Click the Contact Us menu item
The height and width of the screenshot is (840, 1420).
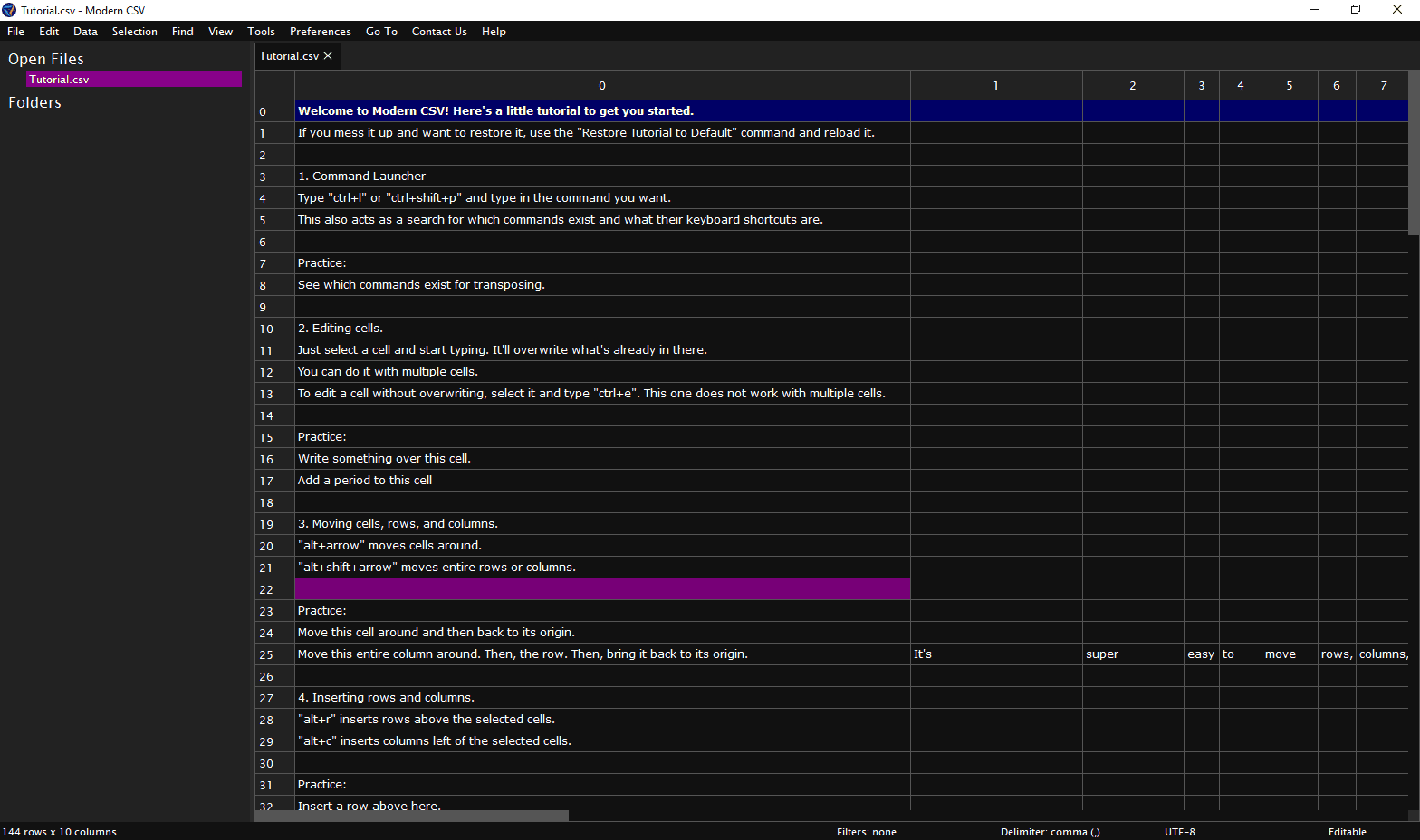(439, 32)
